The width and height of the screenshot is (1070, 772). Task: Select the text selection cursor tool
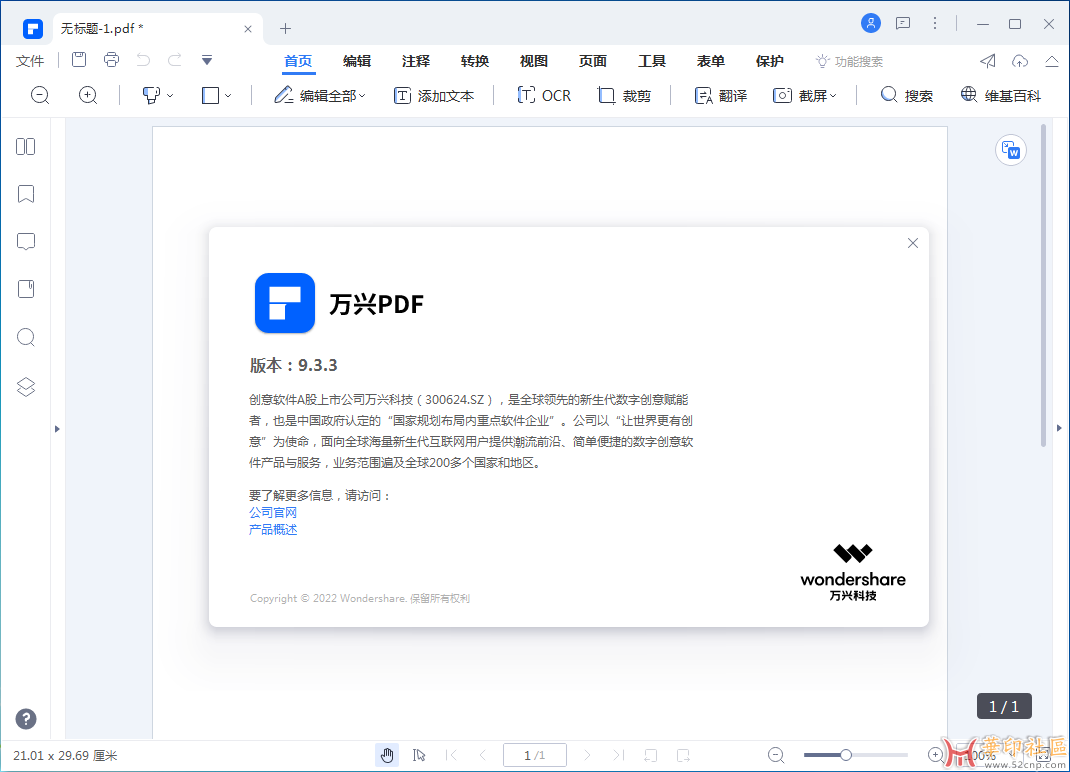click(419, 755)
